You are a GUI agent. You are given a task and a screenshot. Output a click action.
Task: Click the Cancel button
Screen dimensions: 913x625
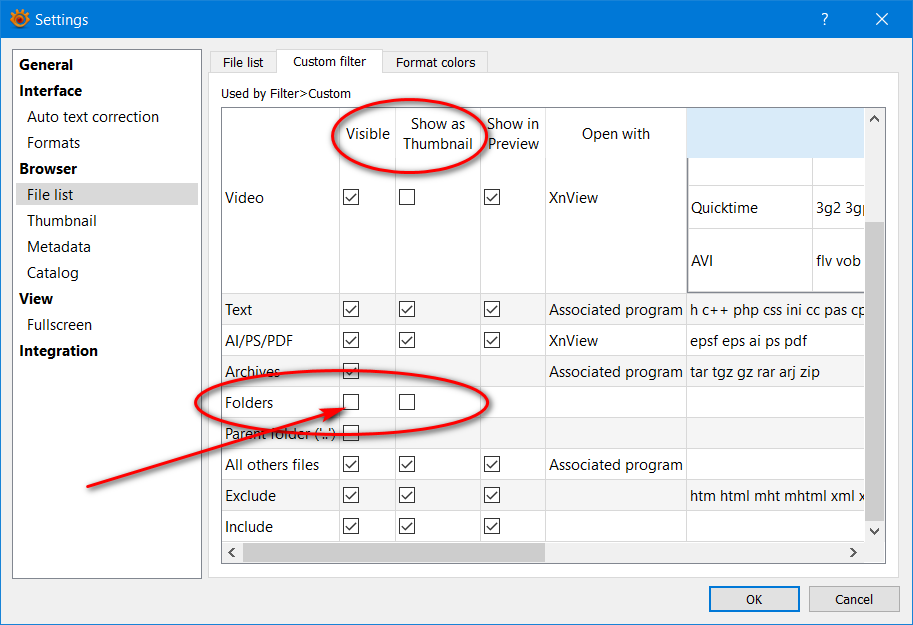(853, 599)
